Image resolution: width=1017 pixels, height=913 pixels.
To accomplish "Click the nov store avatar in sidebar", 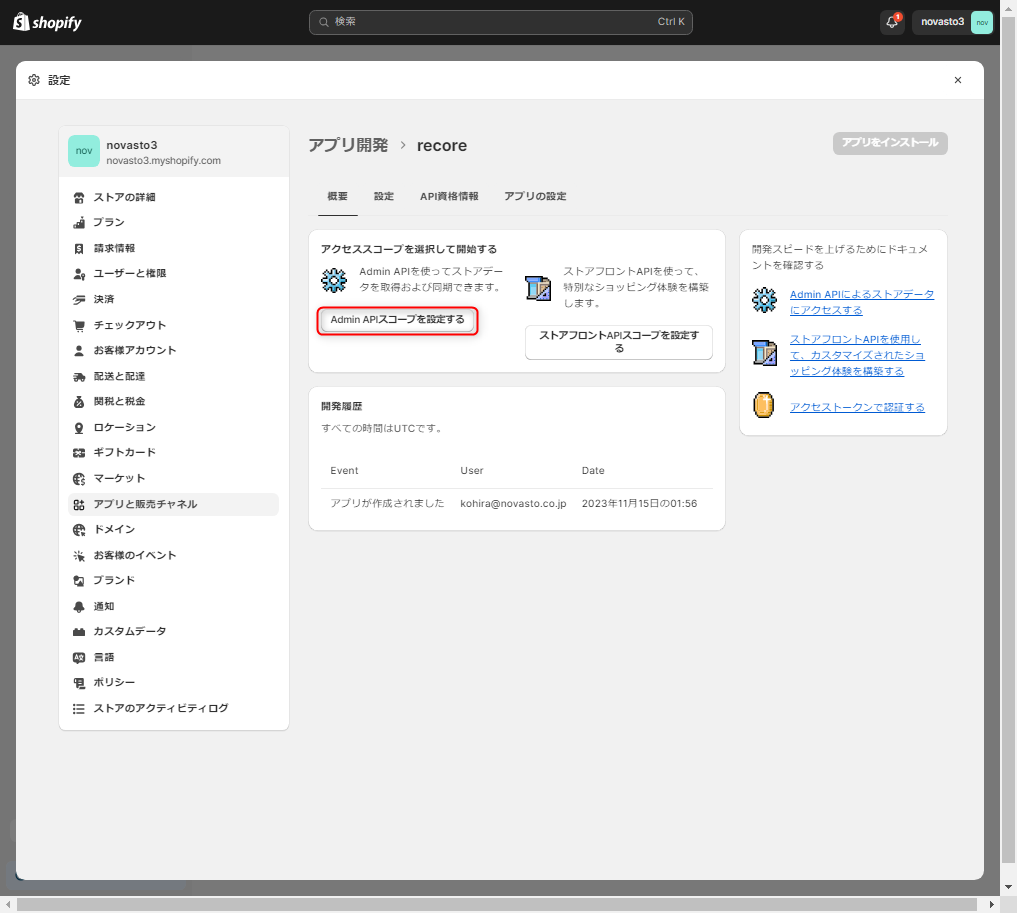I will tap(84, 150).
